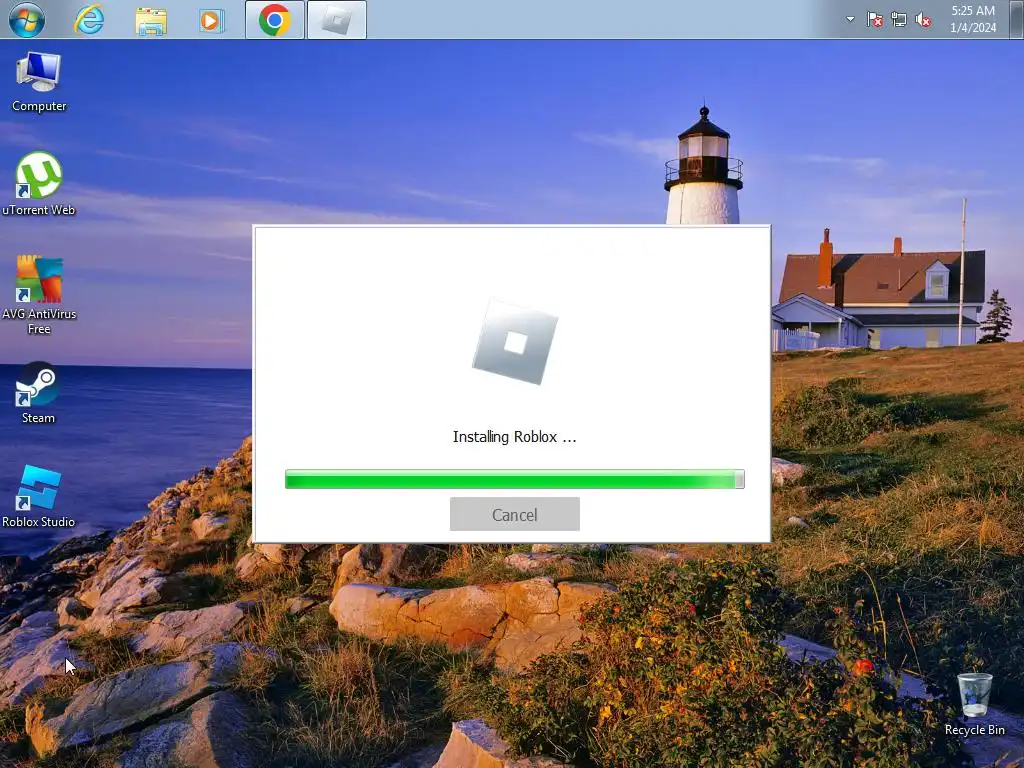The width and height of the screenshot is (1024, 768).
Task: Select the Roblox Studio desktop shortcut
Action: click(39, 496)
